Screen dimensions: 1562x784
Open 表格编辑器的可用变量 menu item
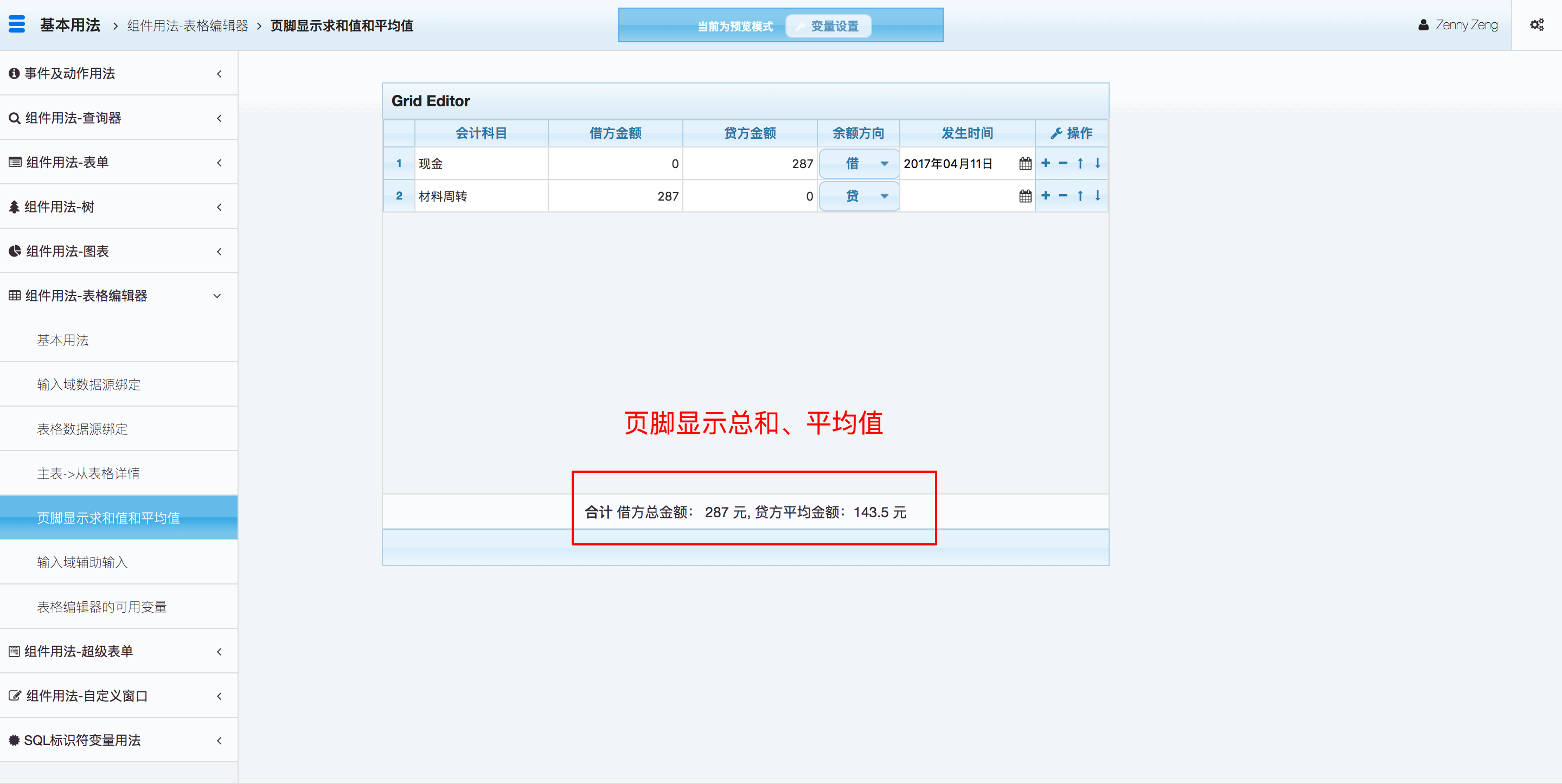pyautogui.click(x=101, y=607)
